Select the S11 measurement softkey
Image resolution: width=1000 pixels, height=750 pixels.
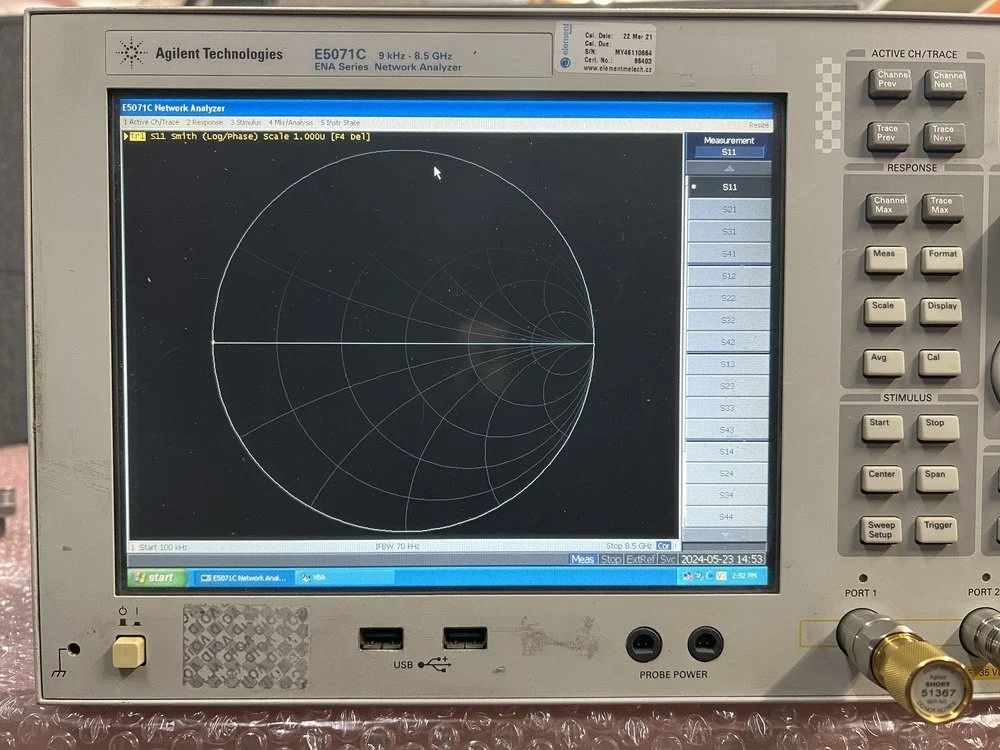pos(729,187)
